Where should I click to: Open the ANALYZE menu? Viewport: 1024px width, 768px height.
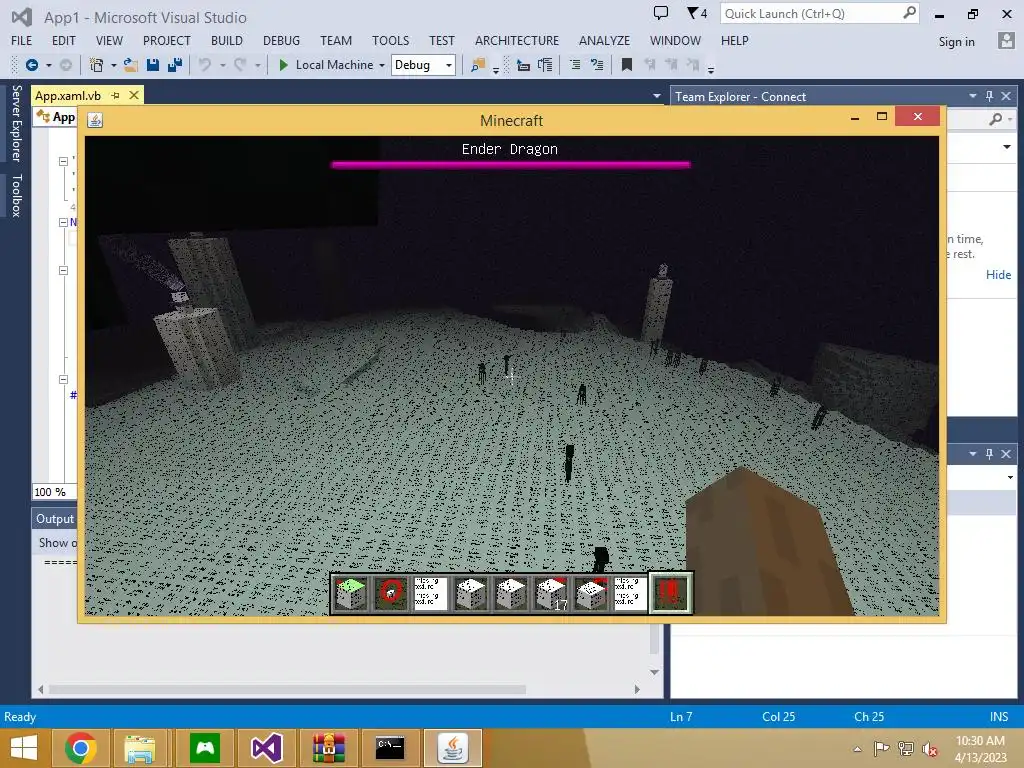tap(604, 40)
